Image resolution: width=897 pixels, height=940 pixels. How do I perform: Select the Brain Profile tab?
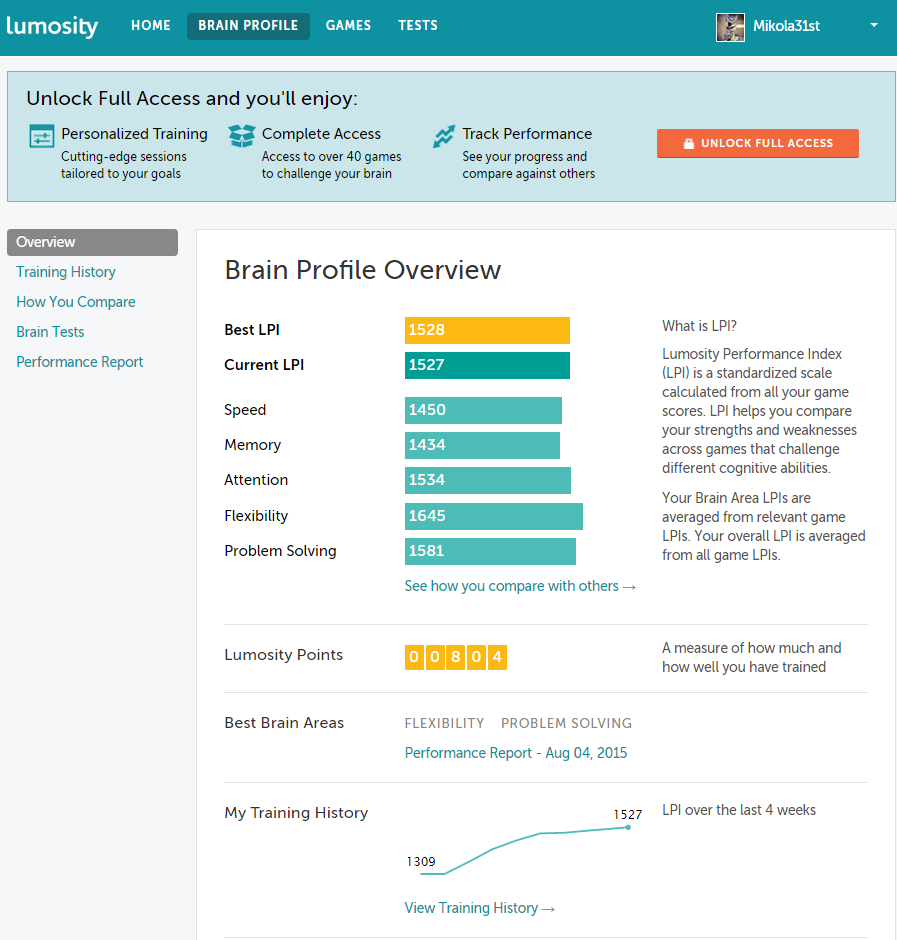click(x=248, y=26)
